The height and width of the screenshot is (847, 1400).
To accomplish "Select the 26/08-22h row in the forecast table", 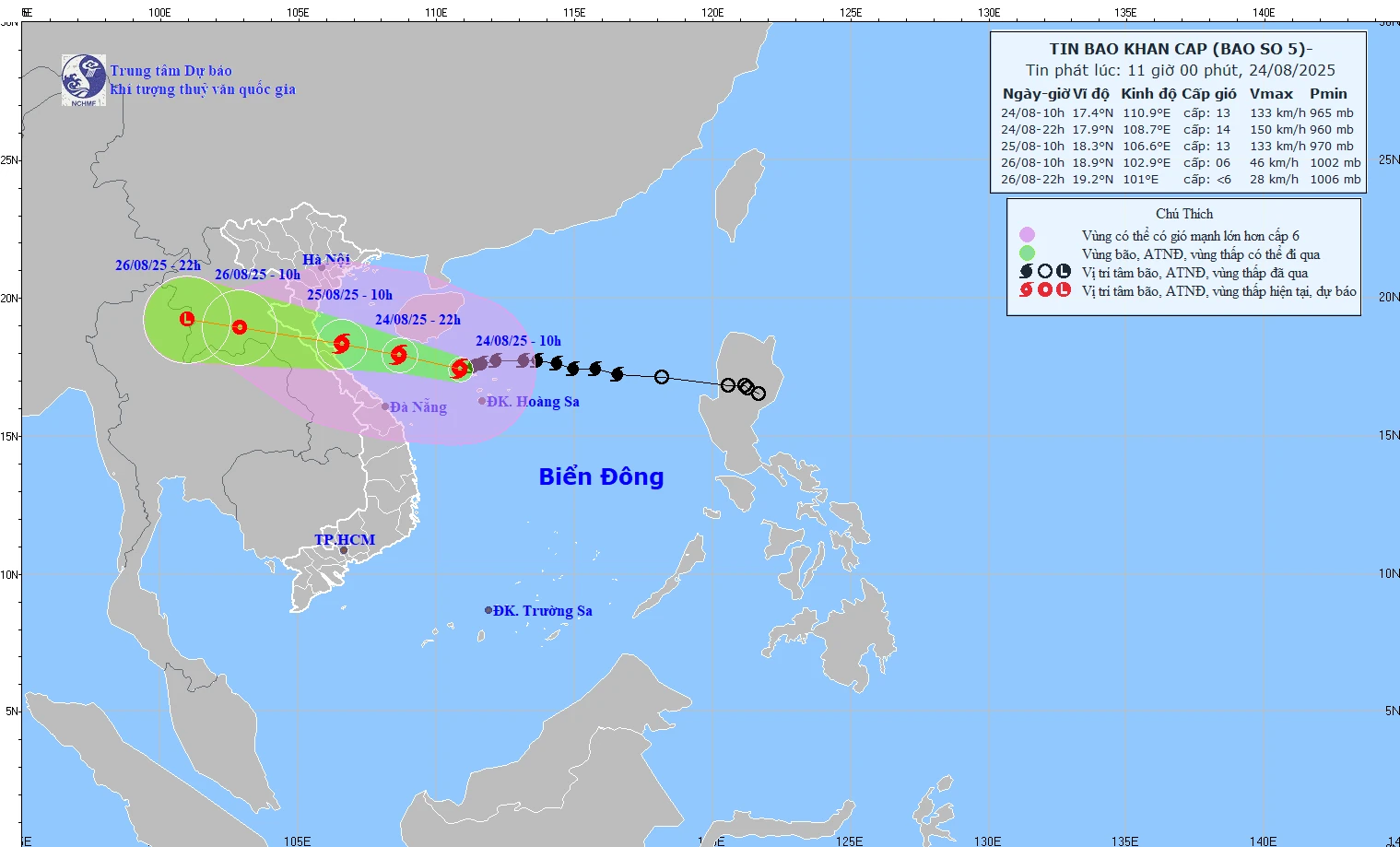I will tap(1180, 180).
